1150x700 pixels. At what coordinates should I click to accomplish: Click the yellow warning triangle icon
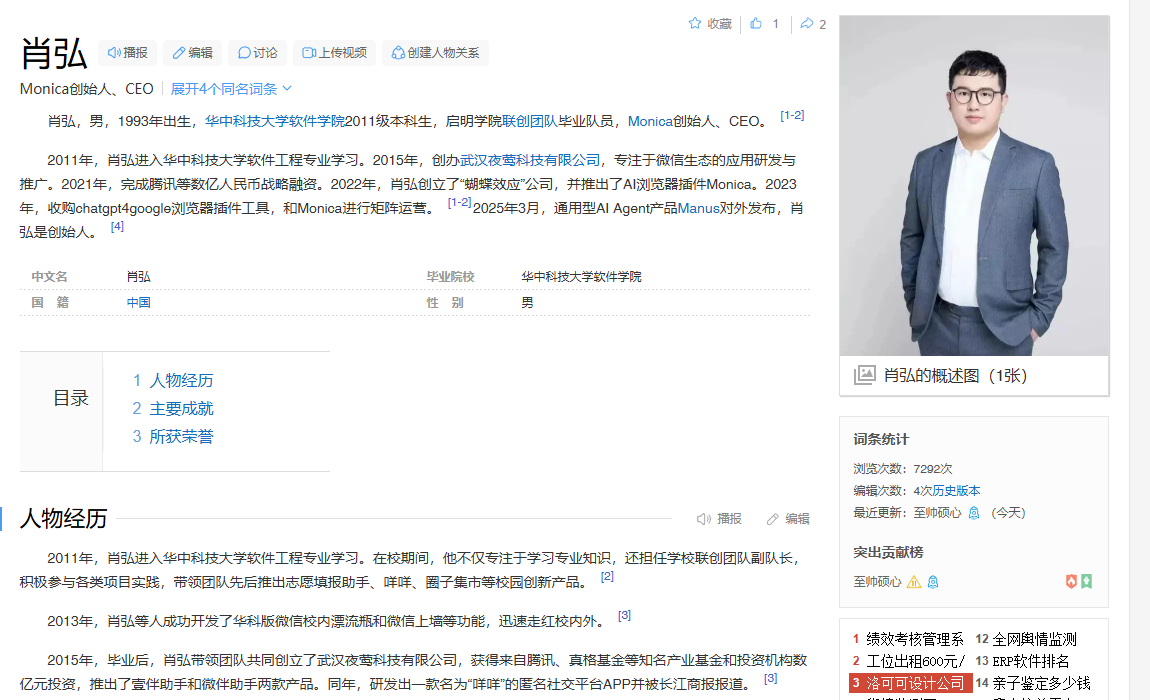coord(914,582)
